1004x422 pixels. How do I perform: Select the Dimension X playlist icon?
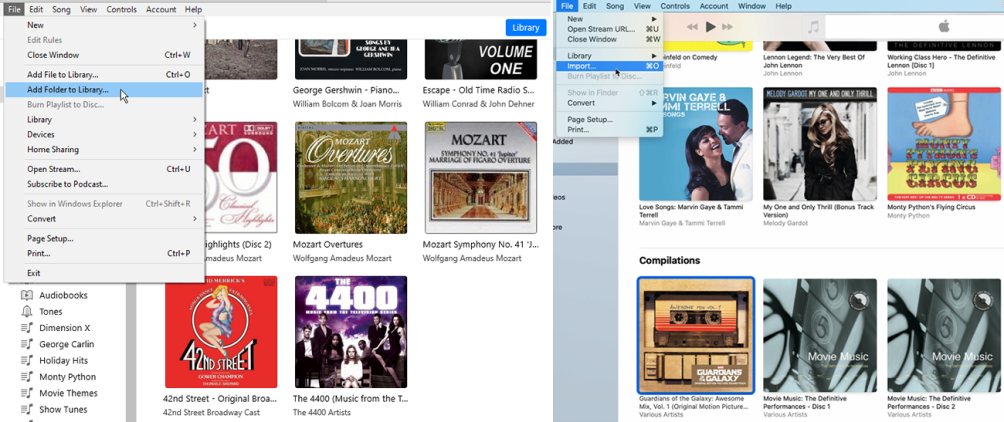coord(27,328)
